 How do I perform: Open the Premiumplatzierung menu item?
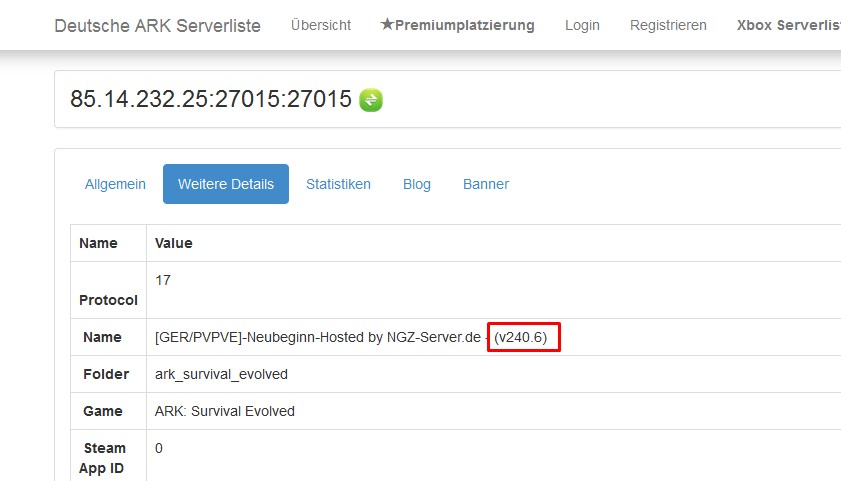(x=458, y=25)
